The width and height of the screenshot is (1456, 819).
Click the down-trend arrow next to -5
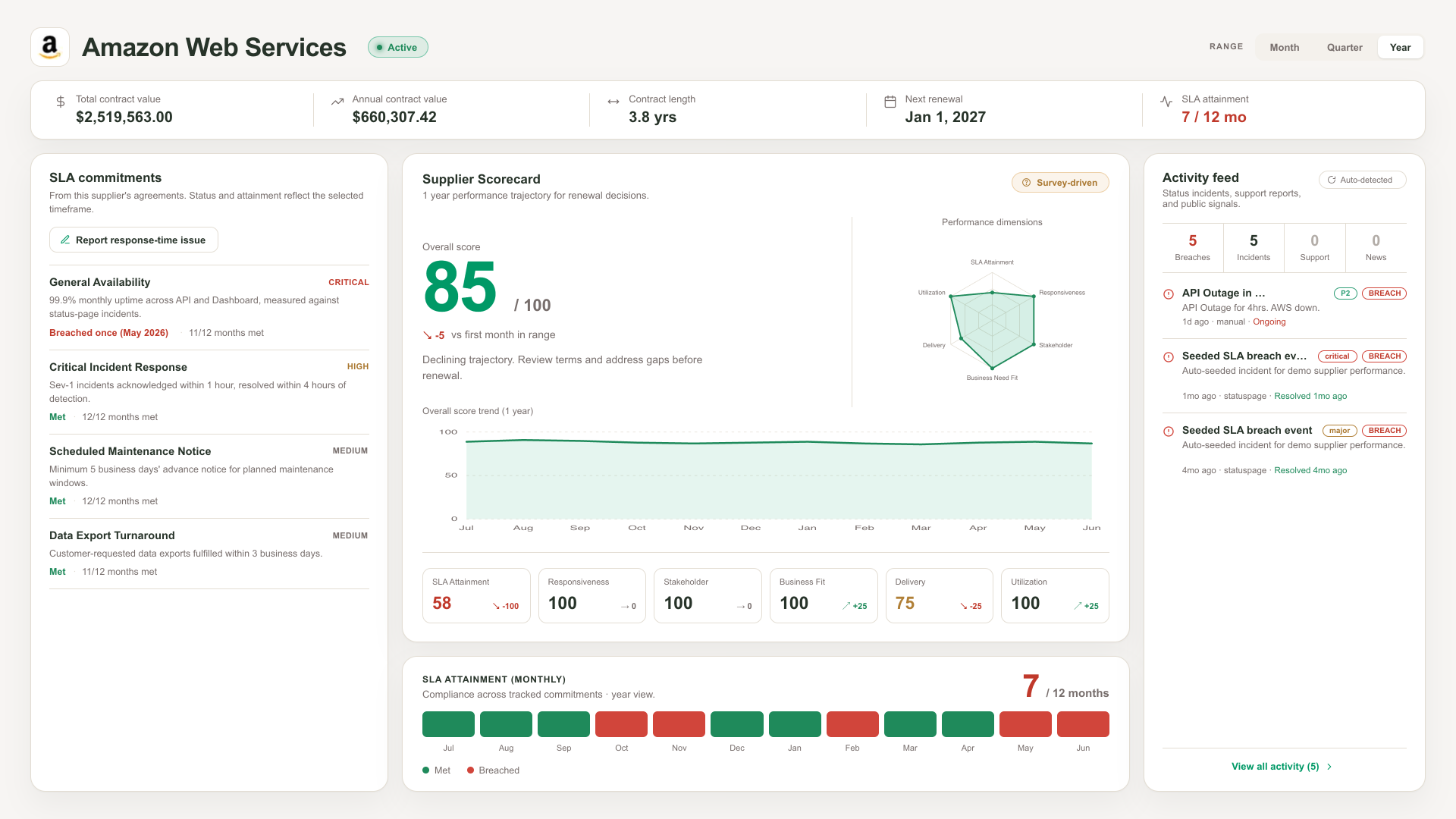coord(427,335)
